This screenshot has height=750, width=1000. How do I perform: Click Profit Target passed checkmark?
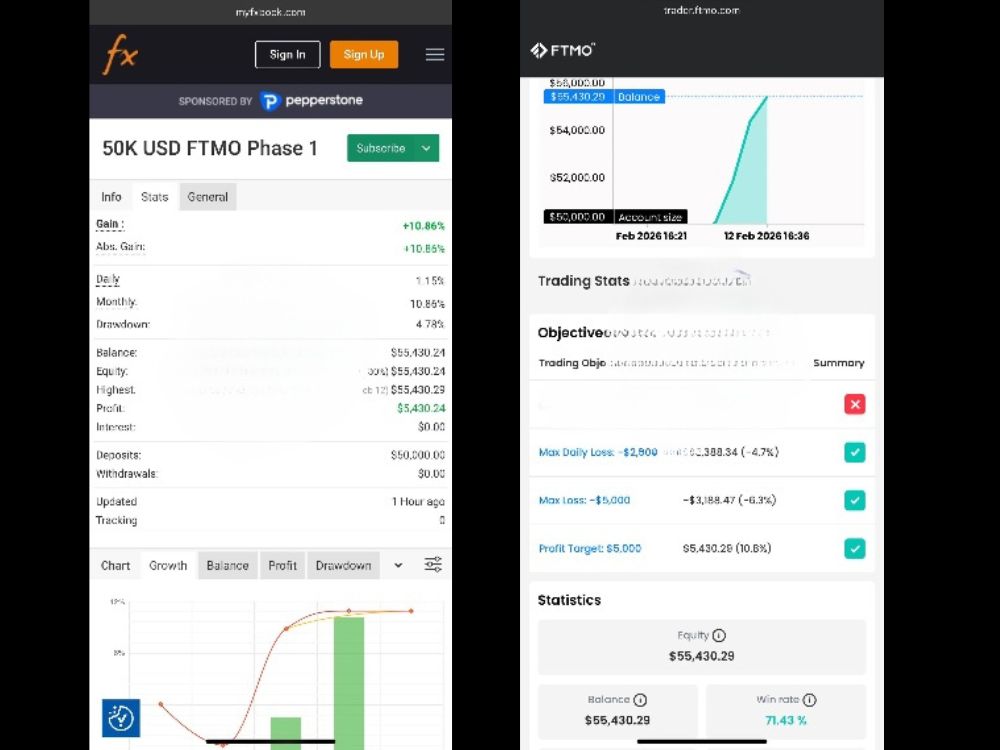(x=855, y=548)
